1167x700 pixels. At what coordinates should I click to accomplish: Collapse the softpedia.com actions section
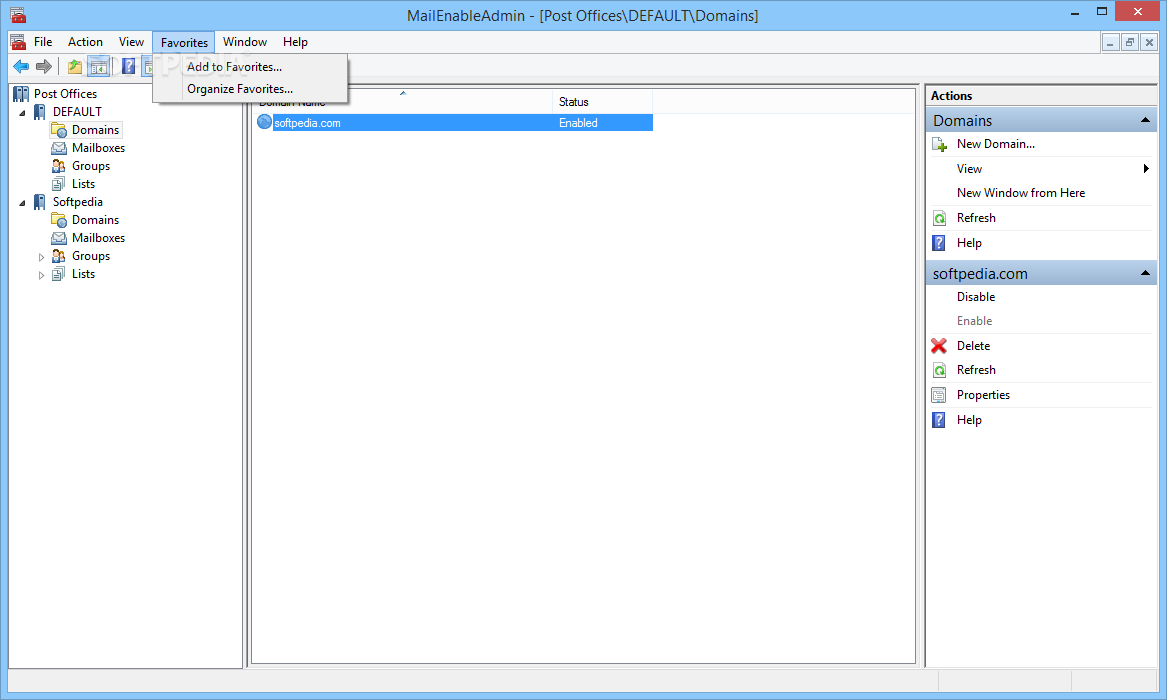pos(1145,274)
